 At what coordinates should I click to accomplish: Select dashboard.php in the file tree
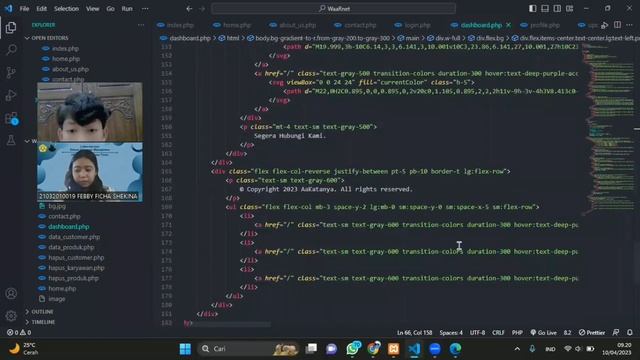(69, 227)
